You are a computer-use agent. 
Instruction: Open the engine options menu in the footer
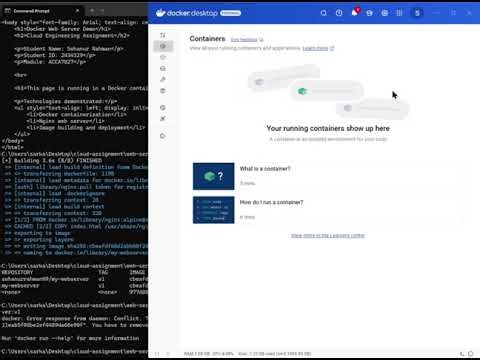pyautogui.click(x=168, y=354)
